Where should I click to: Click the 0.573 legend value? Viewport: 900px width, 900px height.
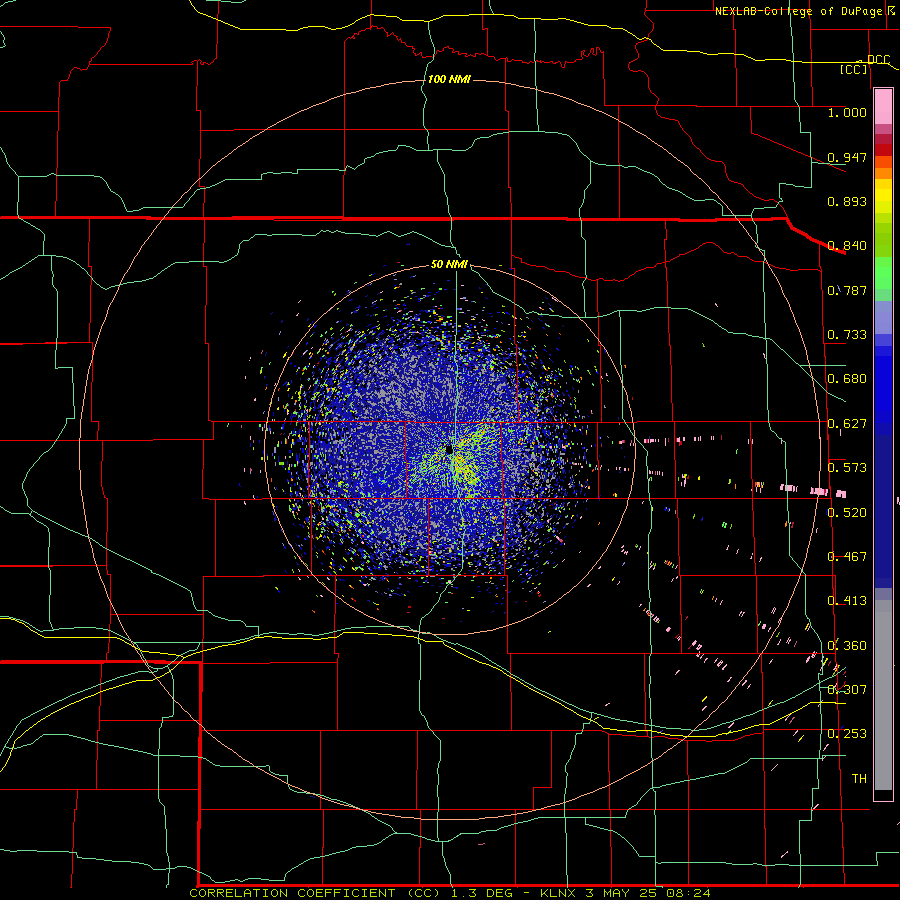coord(847,468)
